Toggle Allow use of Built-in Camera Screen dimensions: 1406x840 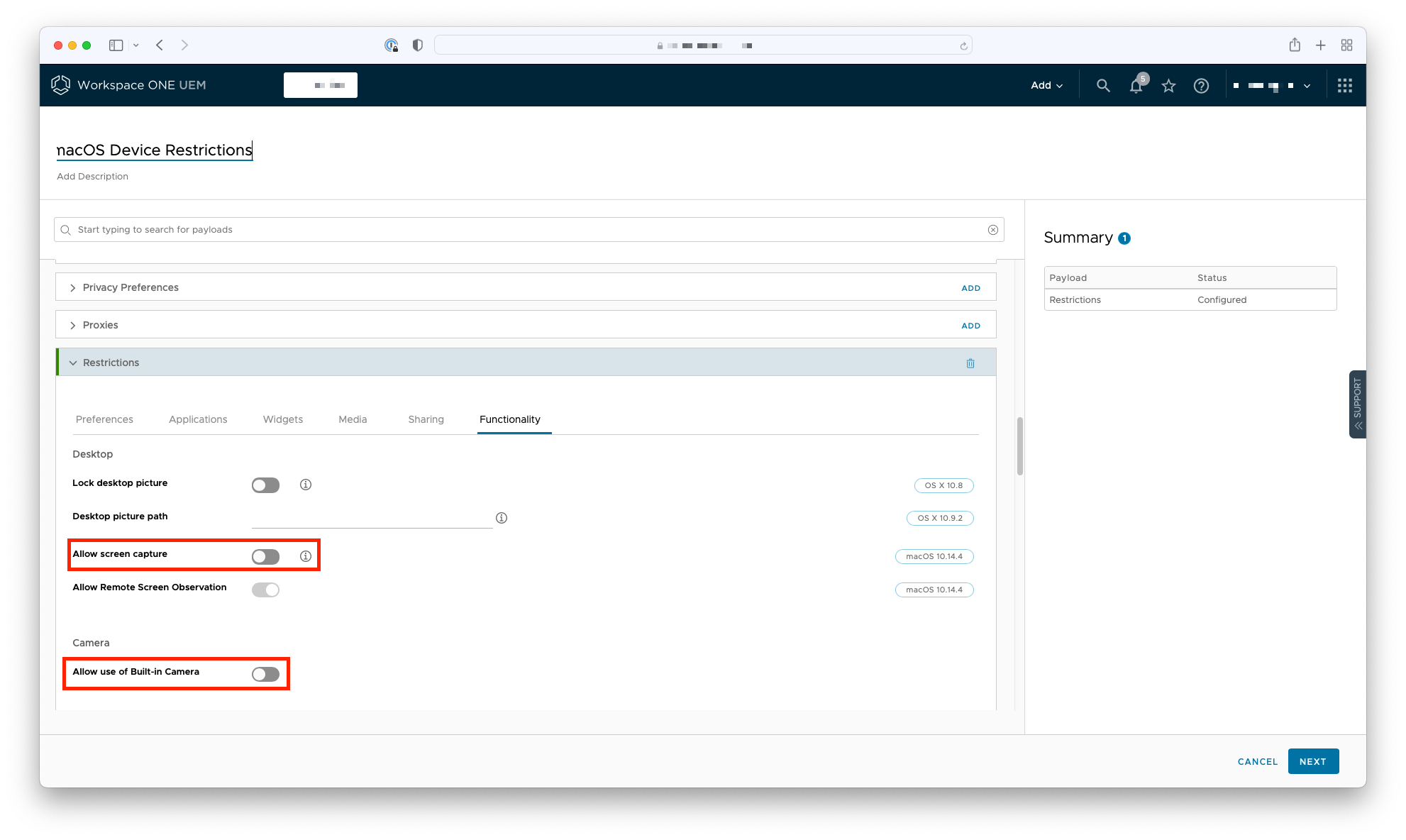(x=265, y=674)
